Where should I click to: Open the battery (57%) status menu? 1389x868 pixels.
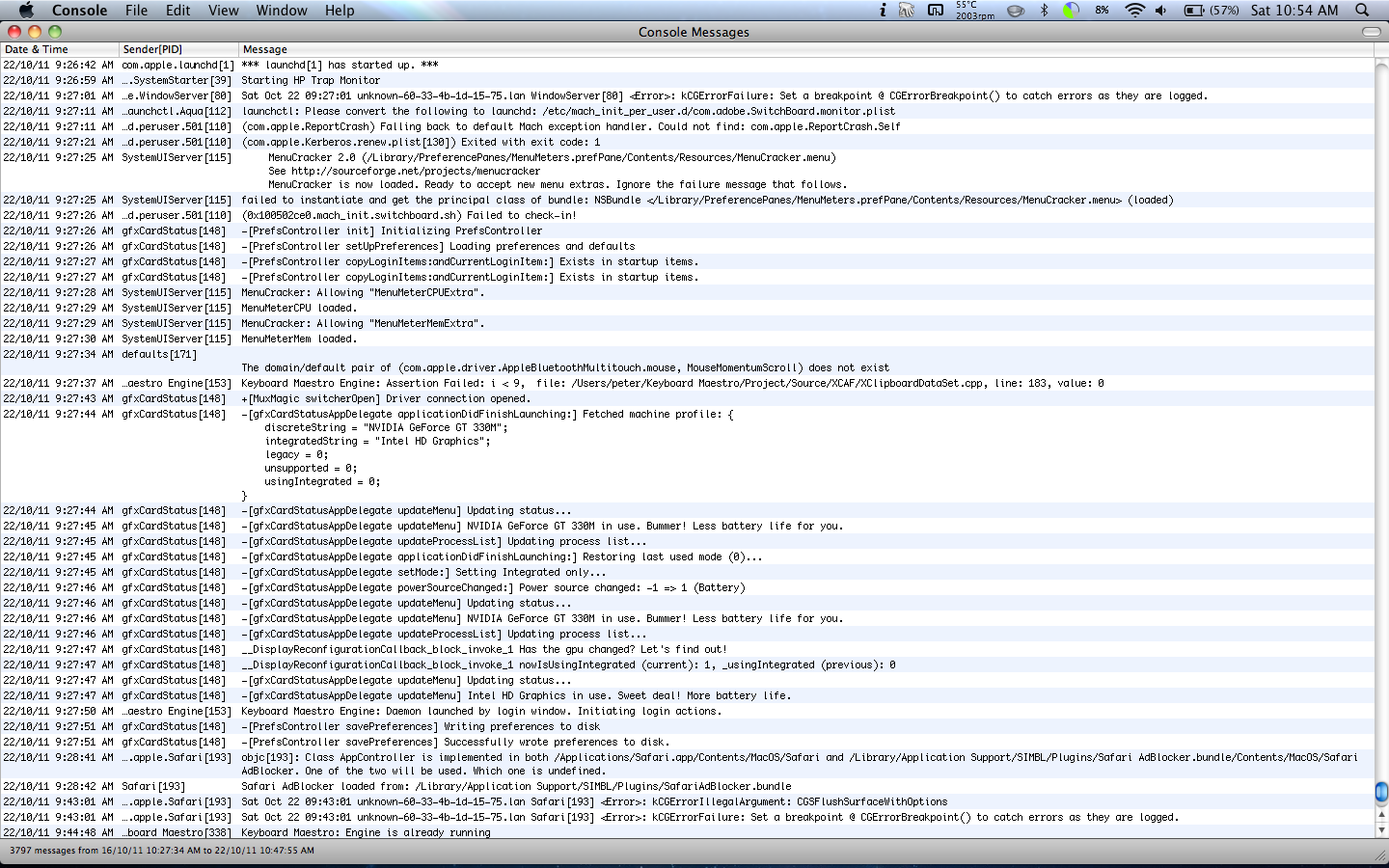pos(1212,11)
